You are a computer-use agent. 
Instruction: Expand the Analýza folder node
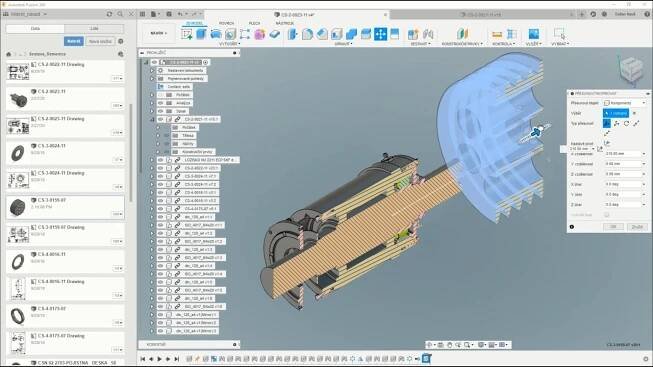pos(152,103)
